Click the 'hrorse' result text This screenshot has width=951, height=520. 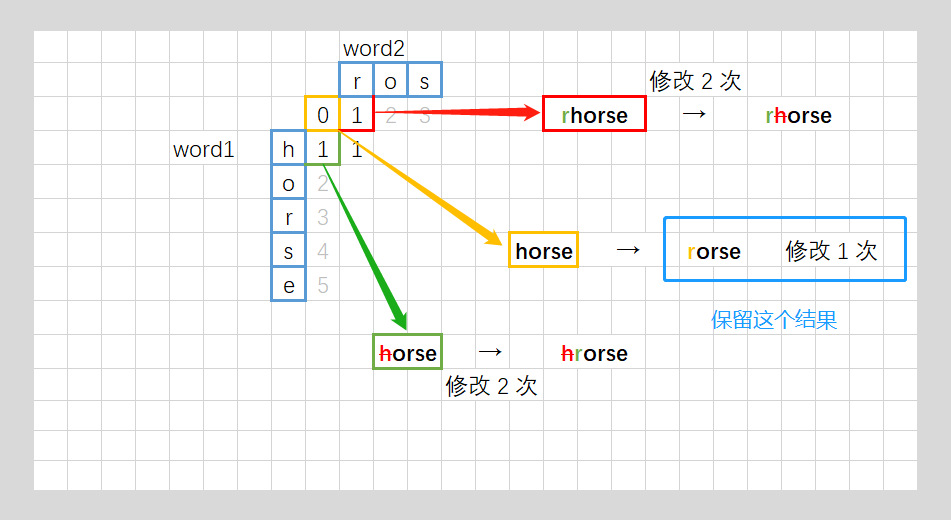tap(594, 353)
